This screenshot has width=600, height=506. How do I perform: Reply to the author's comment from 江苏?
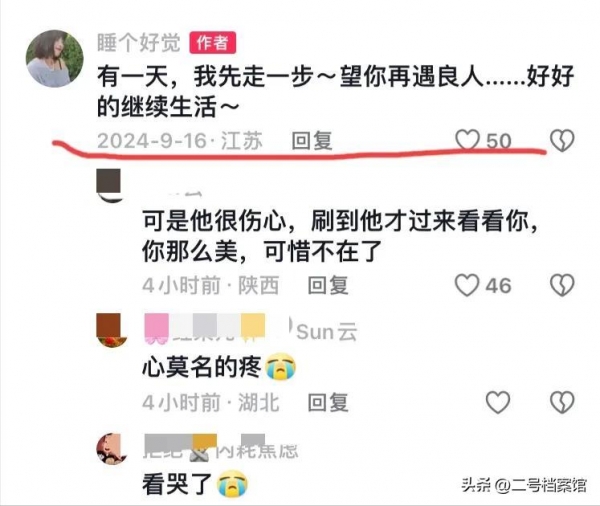click(312, 140)
